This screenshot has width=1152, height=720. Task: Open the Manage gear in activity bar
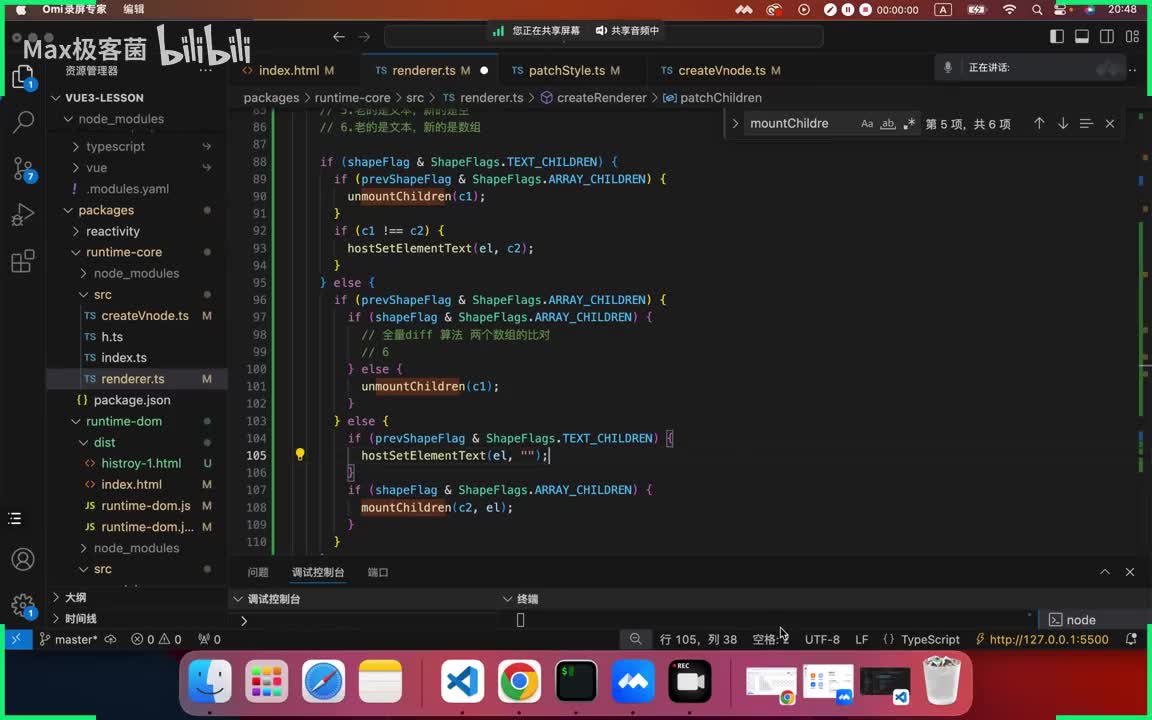[x=23, y=605]
